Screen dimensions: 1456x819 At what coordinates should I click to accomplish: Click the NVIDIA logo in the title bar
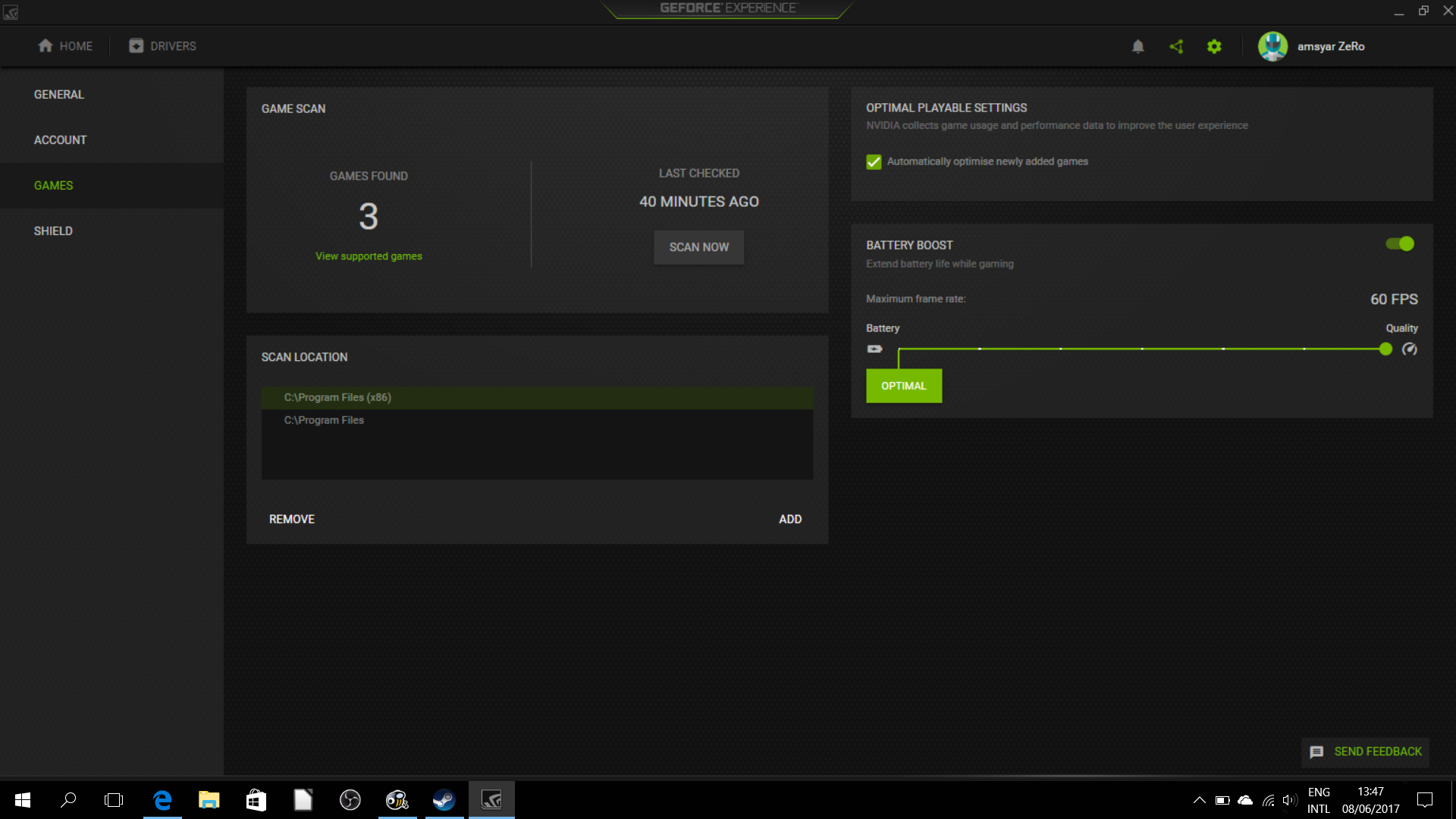pyautogui.click(x=11, y=12)
